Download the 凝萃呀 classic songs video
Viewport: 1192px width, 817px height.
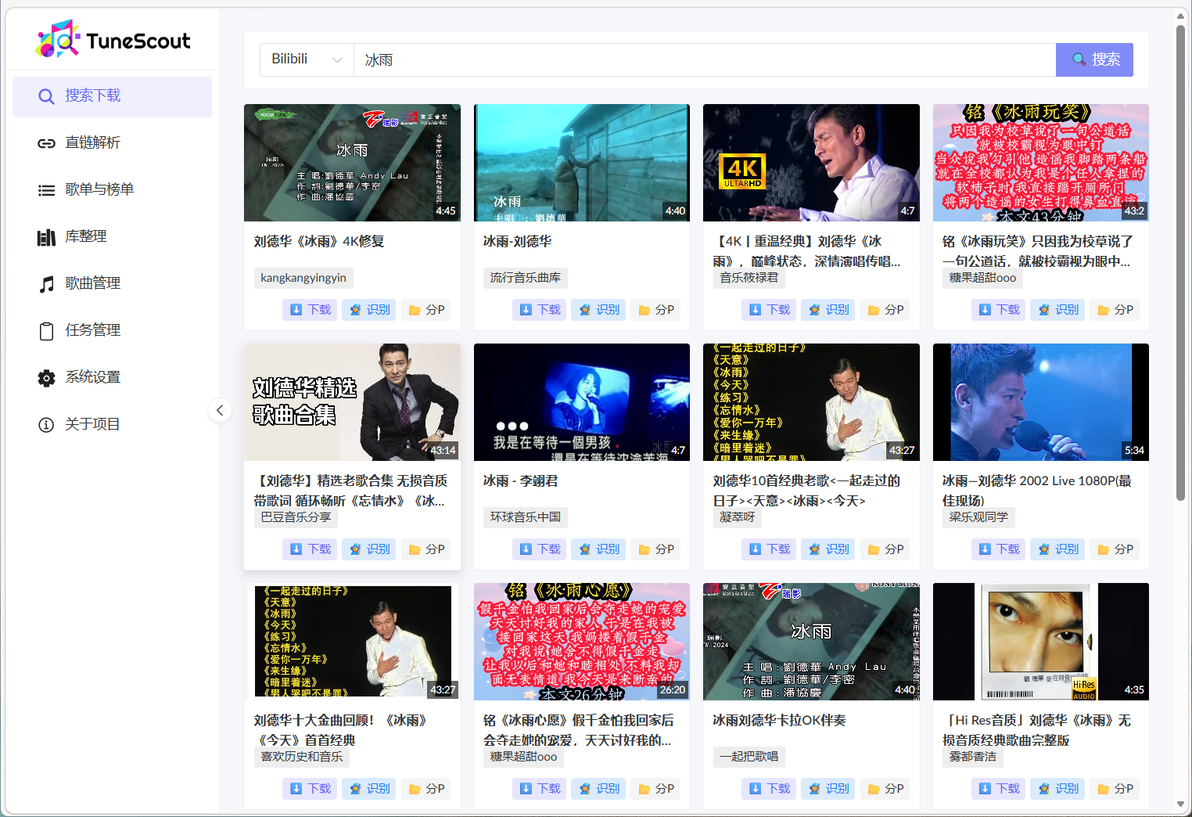click(769, 549)
